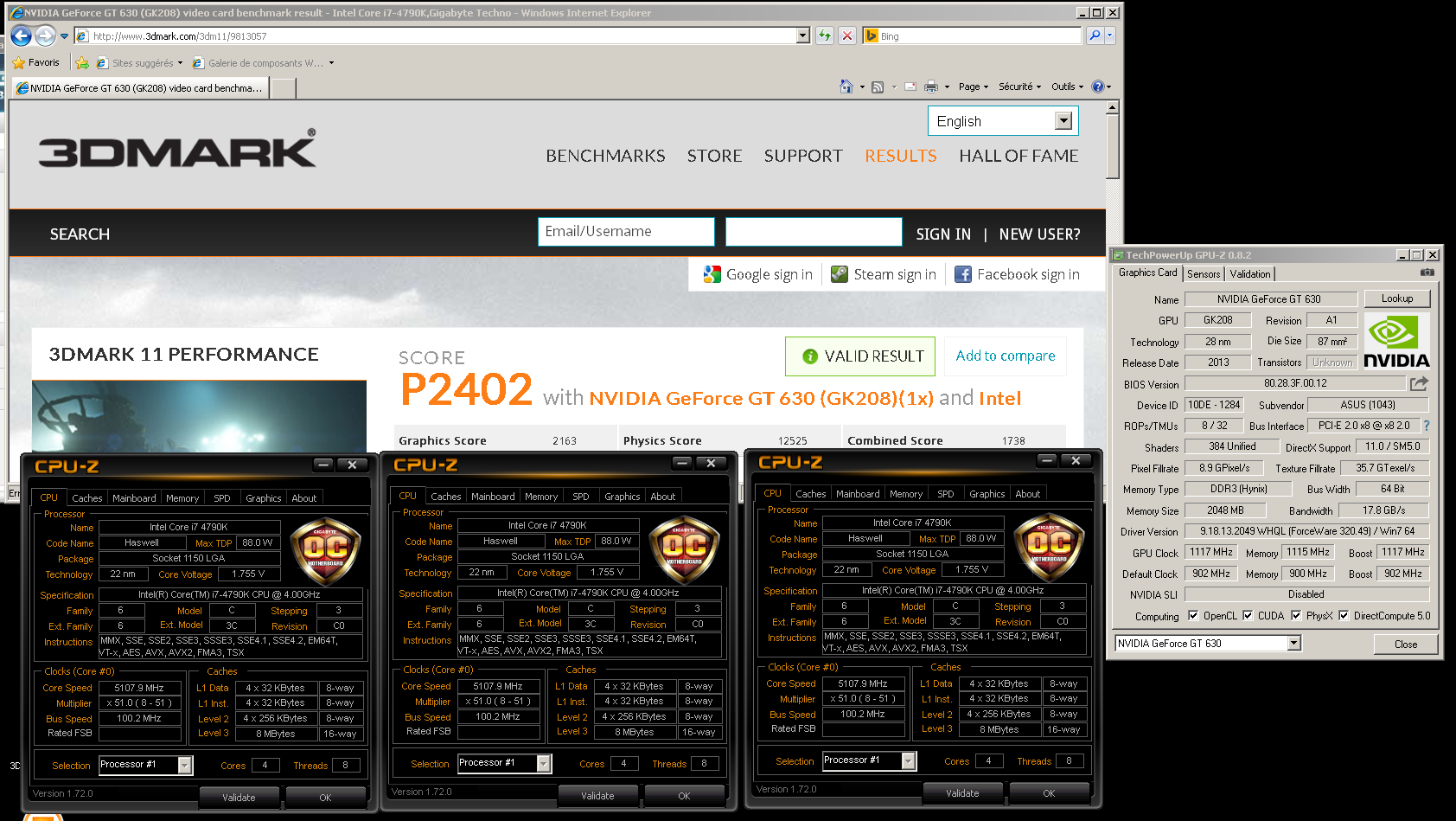Click the Google sign in icon
This screenshot has width=1456, height=821.
(712, 274)
